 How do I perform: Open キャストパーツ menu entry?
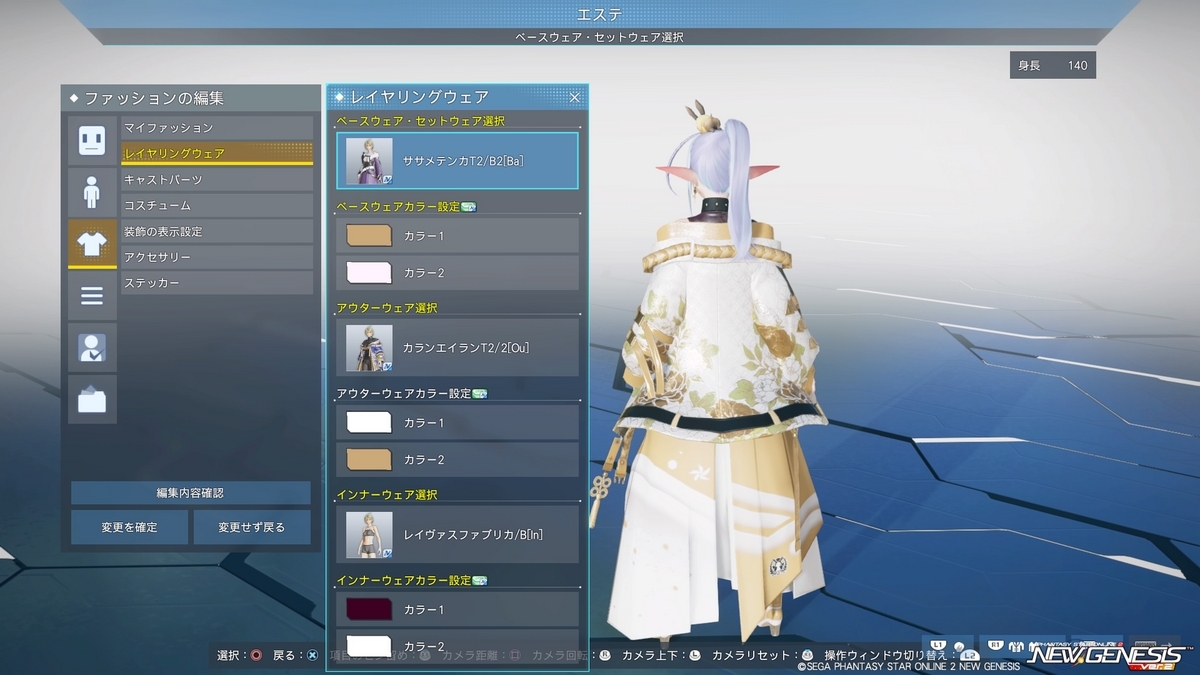pos(217,180)
